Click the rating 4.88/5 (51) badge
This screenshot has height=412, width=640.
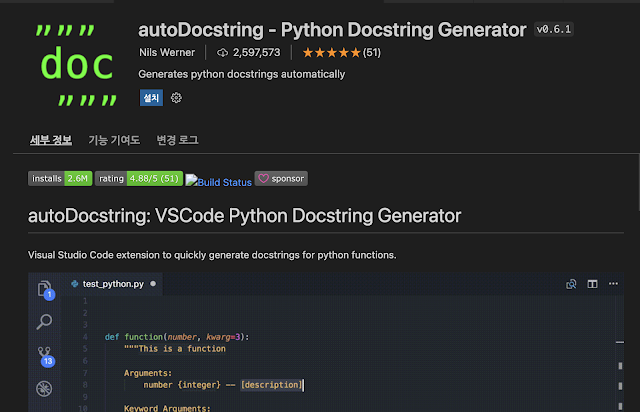(x=139, y=178)
